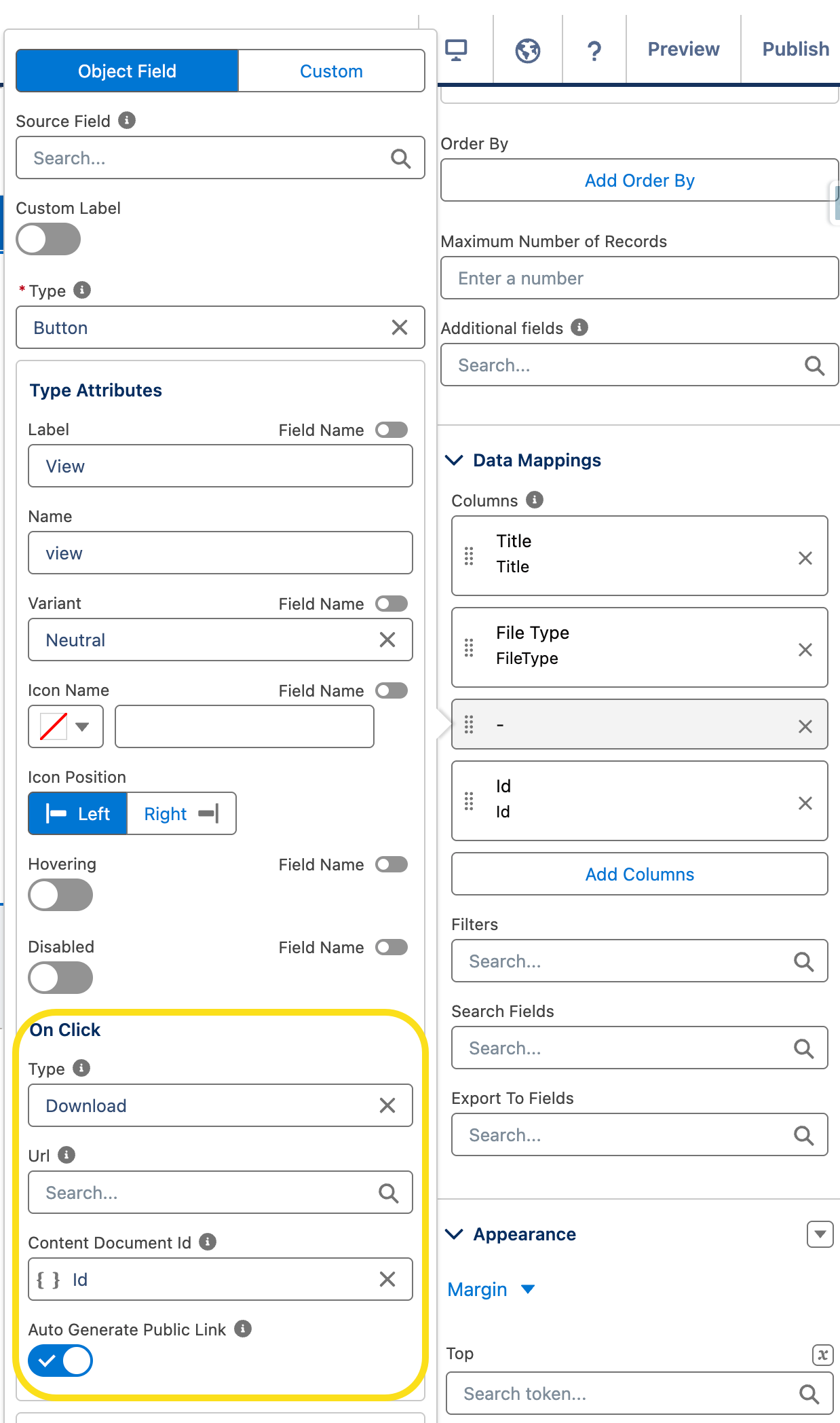Image resolution: width=840 pixels, height=1423 pixels.
Task: Select the Object Field tab
Action: coord(127,71)
